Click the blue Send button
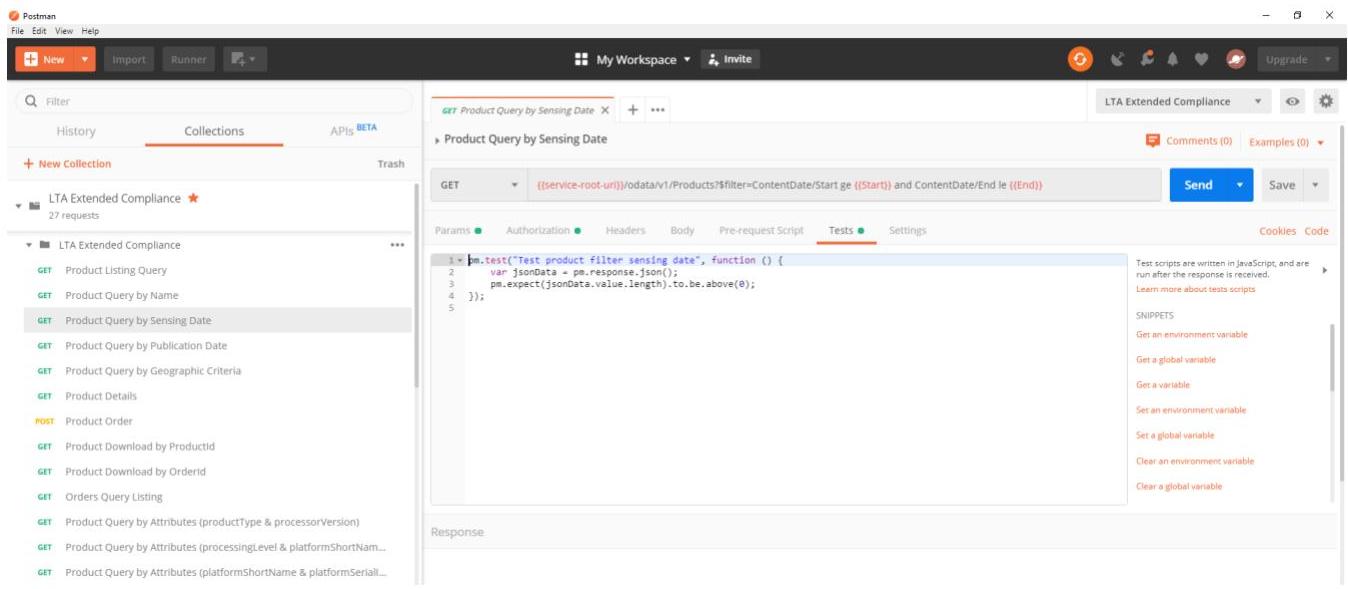This screenshot has width=1348, height=589. (1199, 185)
